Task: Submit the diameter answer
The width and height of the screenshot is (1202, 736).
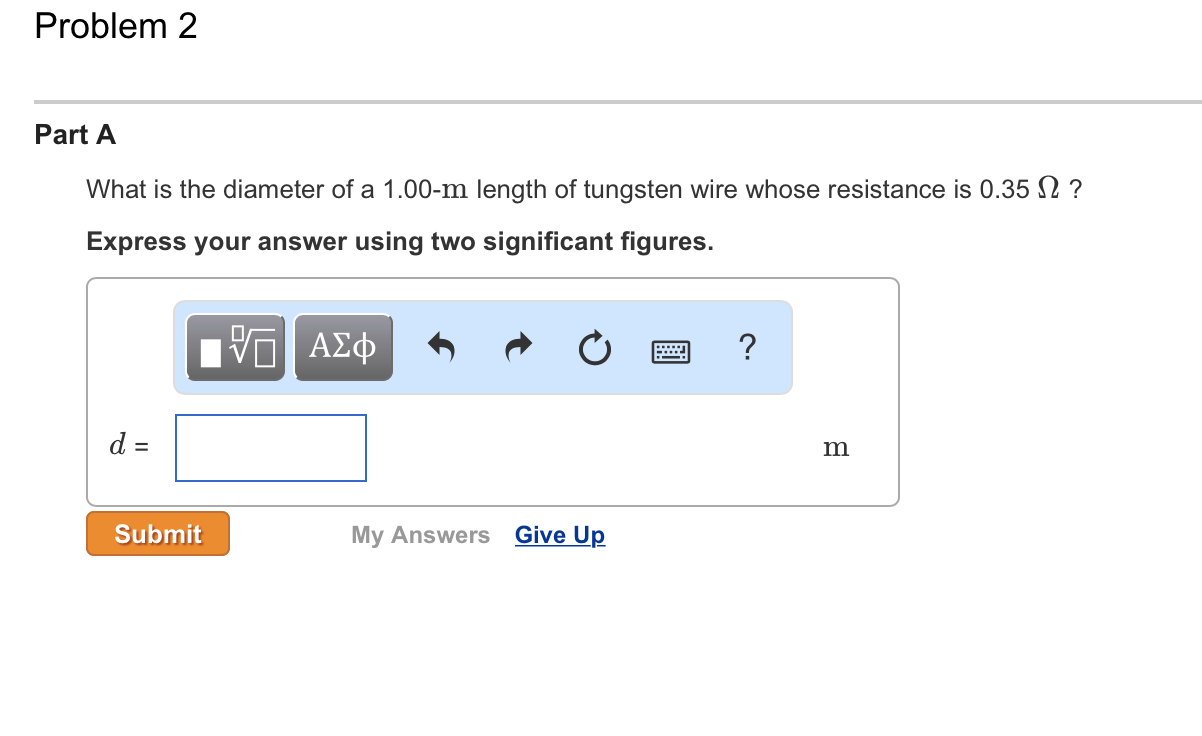Action: click(158, 534)
